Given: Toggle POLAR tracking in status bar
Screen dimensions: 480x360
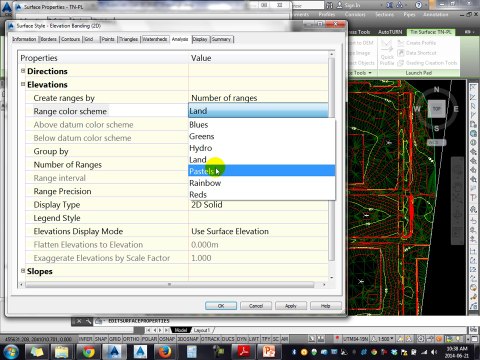Looking at the screenshot, I should [149, 339].
